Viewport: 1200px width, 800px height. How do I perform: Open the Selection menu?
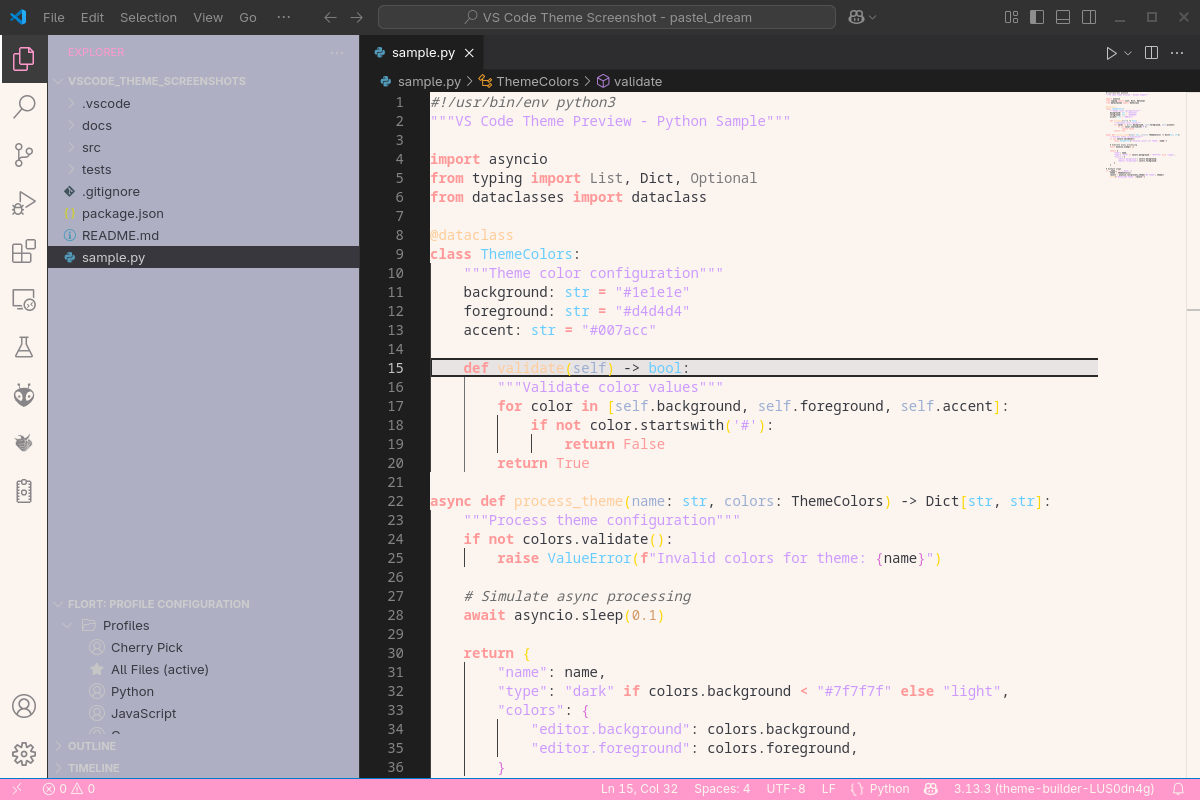[148, 17]
